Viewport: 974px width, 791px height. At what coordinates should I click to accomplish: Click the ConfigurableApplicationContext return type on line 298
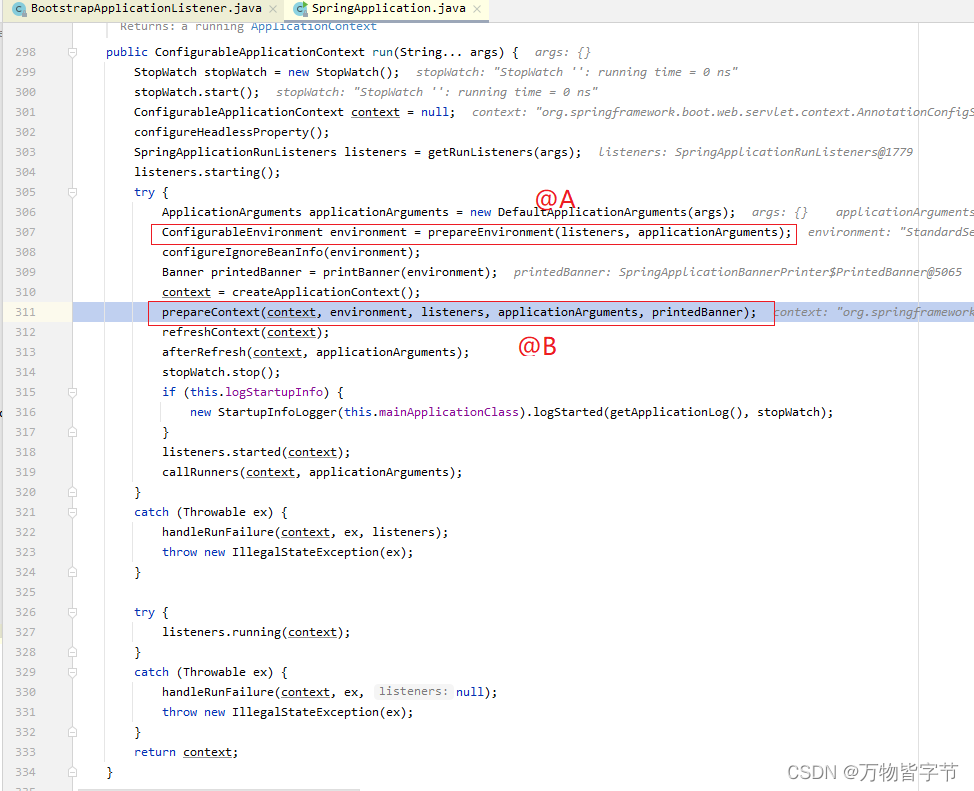point(260,52)
